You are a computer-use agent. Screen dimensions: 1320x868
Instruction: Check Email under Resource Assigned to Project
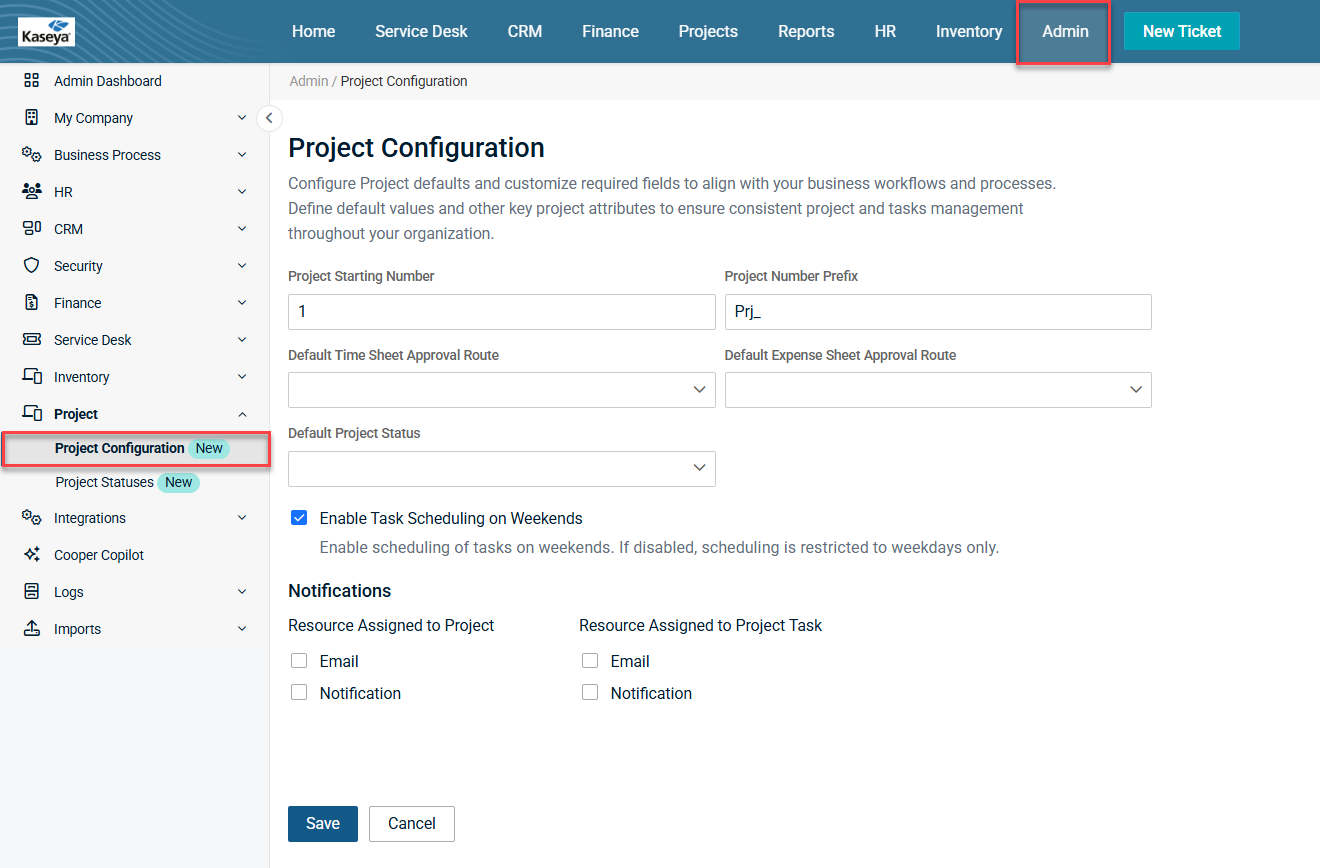pos(299,661)
